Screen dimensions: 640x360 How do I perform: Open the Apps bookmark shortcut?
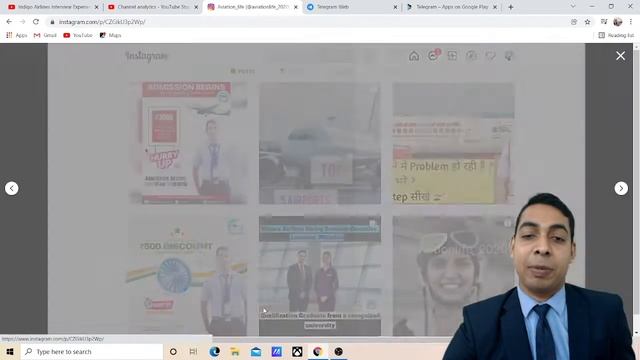pos(17,36)
